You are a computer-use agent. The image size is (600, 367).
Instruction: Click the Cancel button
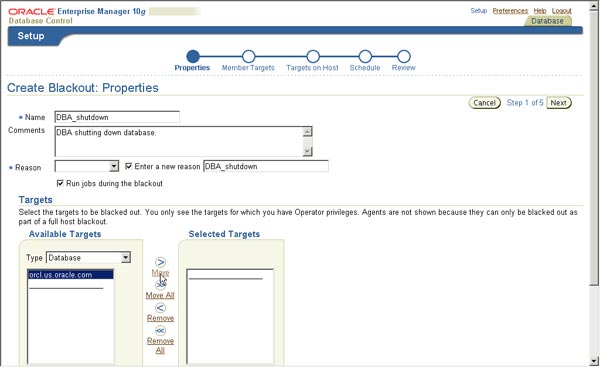(x=484, y=103)
